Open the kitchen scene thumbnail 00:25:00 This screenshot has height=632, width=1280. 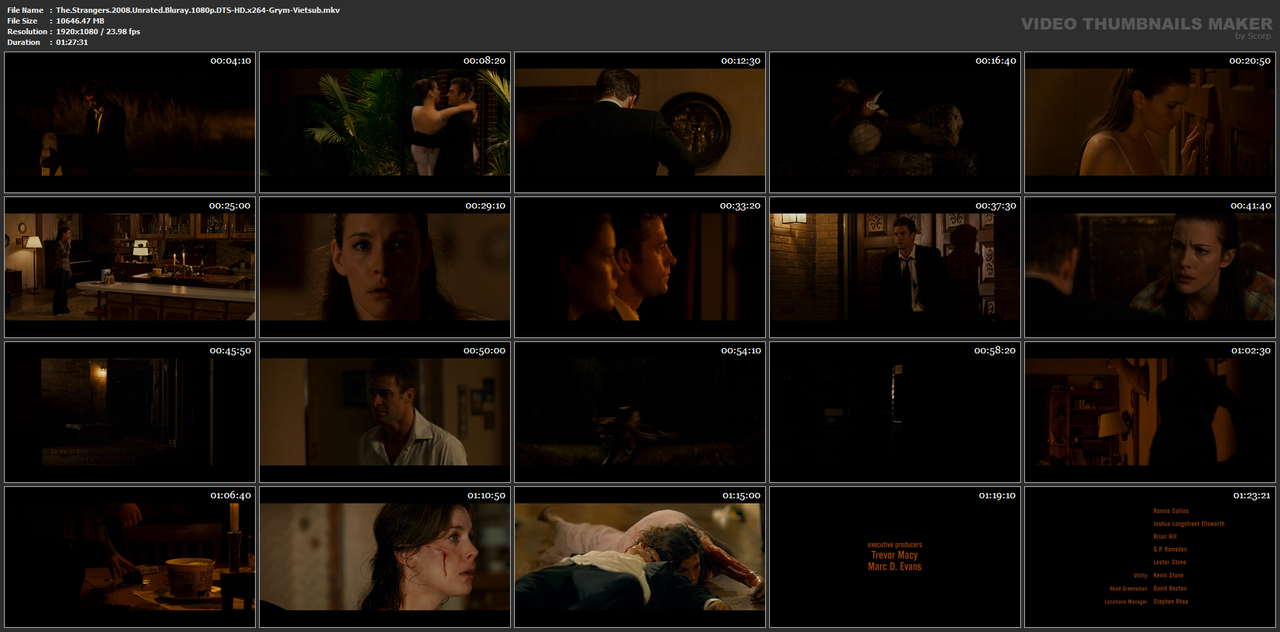click(x=130, y=267)
